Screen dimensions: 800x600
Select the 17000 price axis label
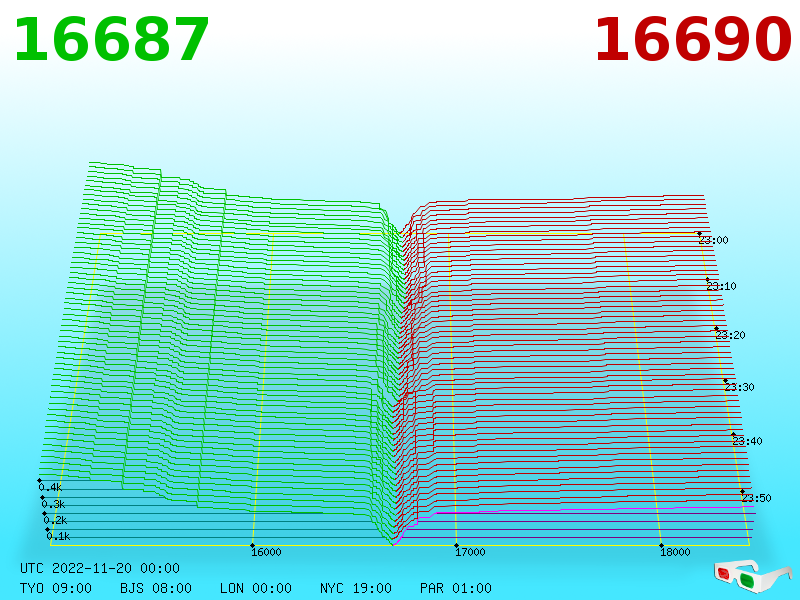(470, 552)
